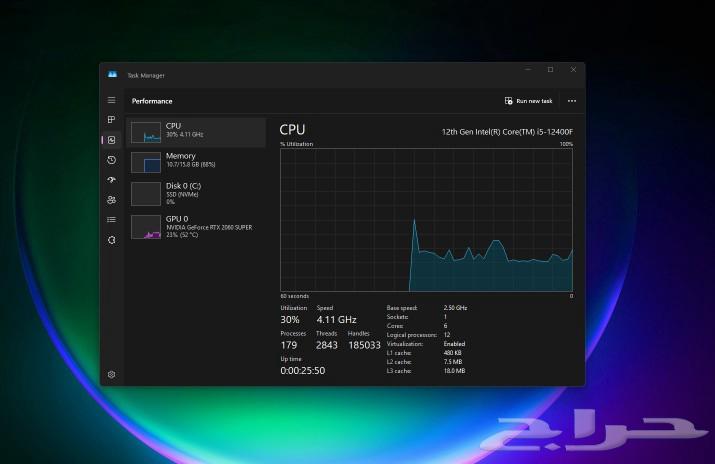The height and width of the screenshot is (464, 715).
Task: Select the CPU performance item
Action: (x=196, y=131)
